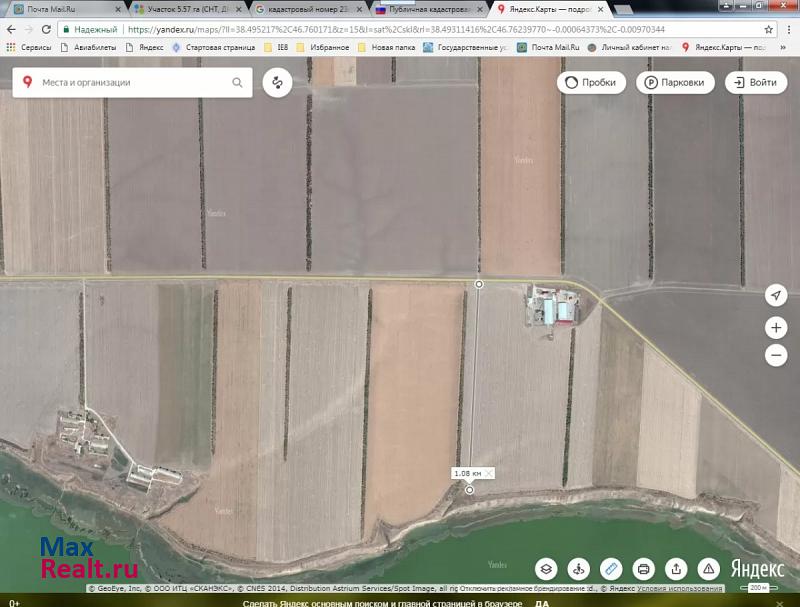800x607 pixels.
Task: Remove the 1.08 км ruler measurement
Action: pos(489,473)
